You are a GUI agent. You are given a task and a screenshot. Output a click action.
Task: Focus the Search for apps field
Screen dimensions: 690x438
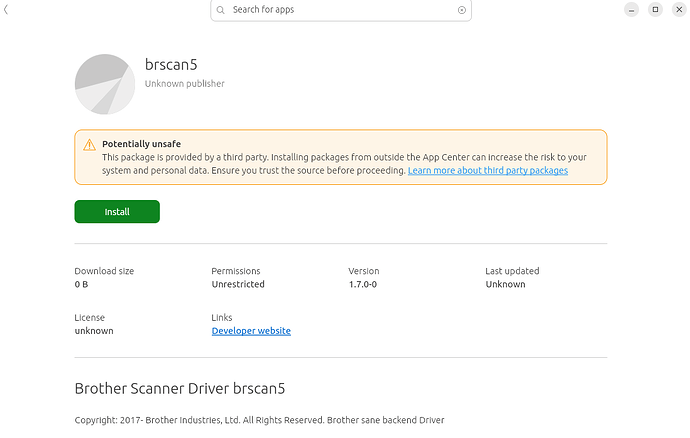[341, 10]
